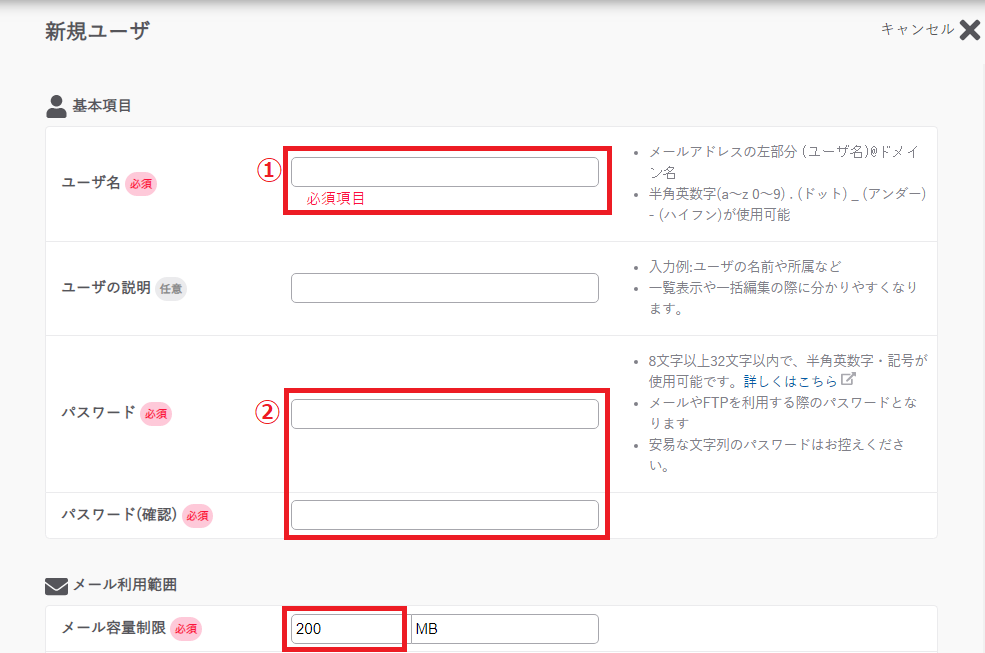Image resolution: width=985 pixels, height=653 pixels.
Task: Click the ユーザ名 input field
Action: (445, 172)
